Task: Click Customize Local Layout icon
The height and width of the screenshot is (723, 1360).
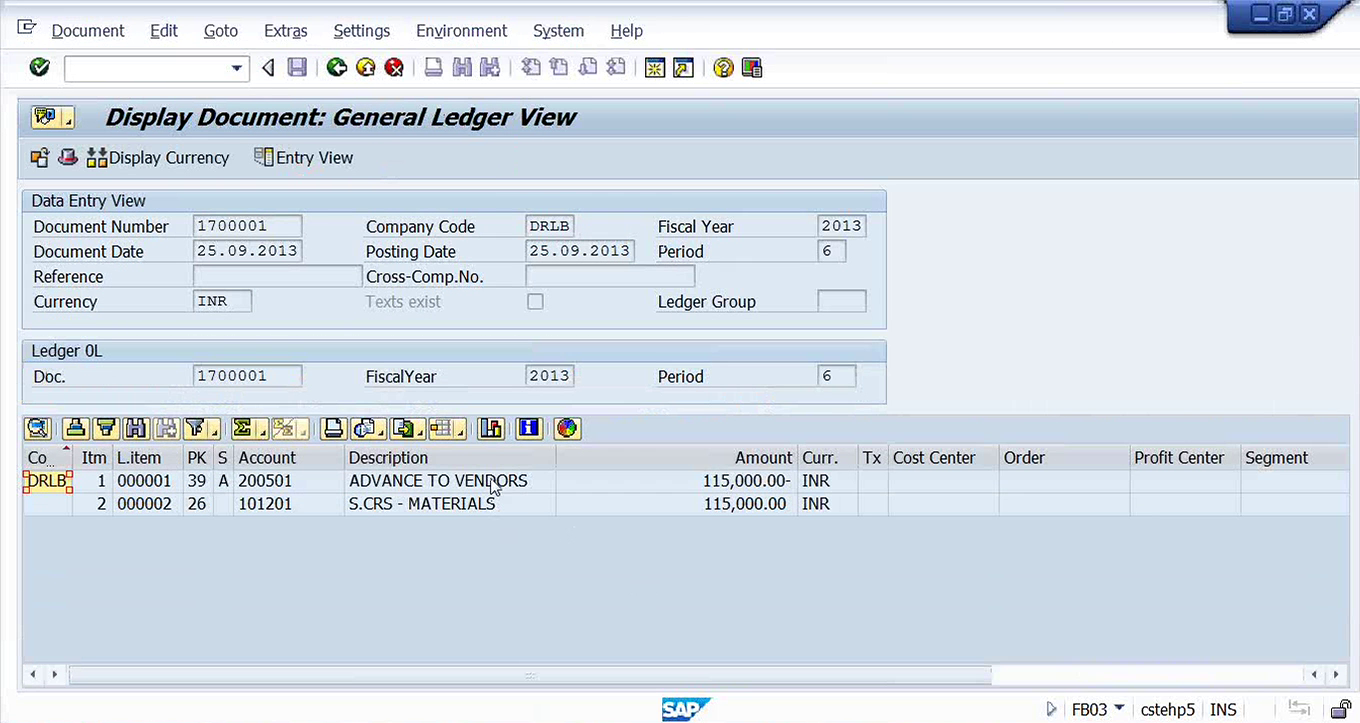Action: (751, 68)
